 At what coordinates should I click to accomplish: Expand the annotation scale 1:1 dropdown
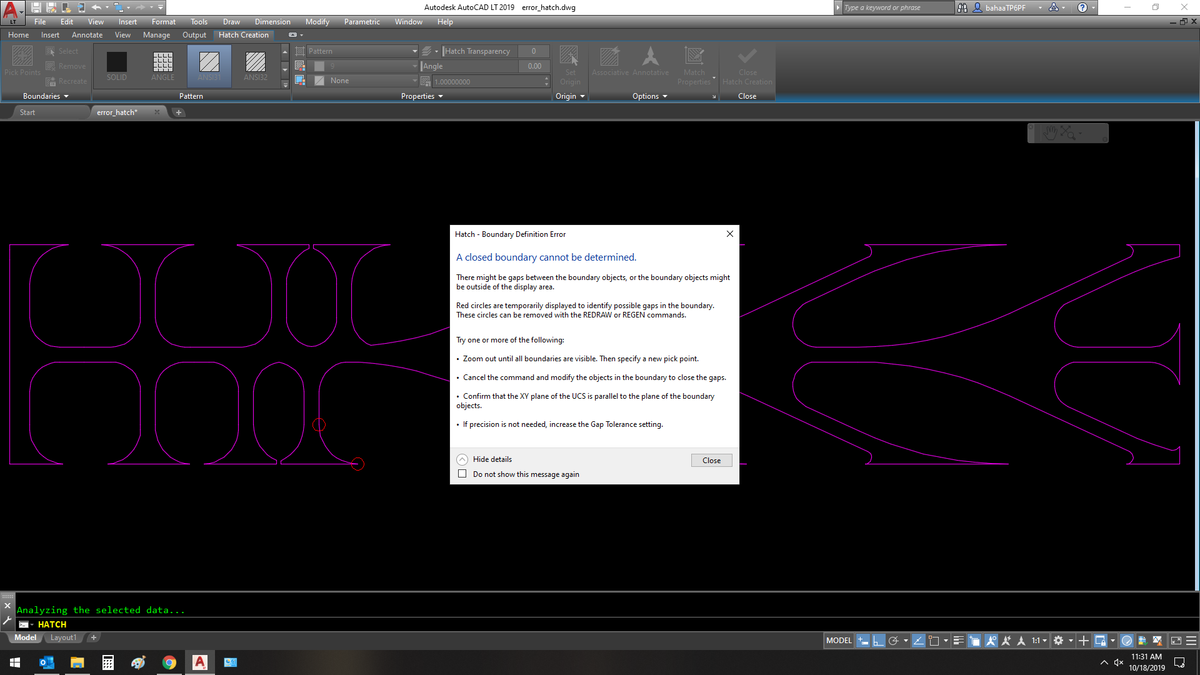coord(1038,640)
